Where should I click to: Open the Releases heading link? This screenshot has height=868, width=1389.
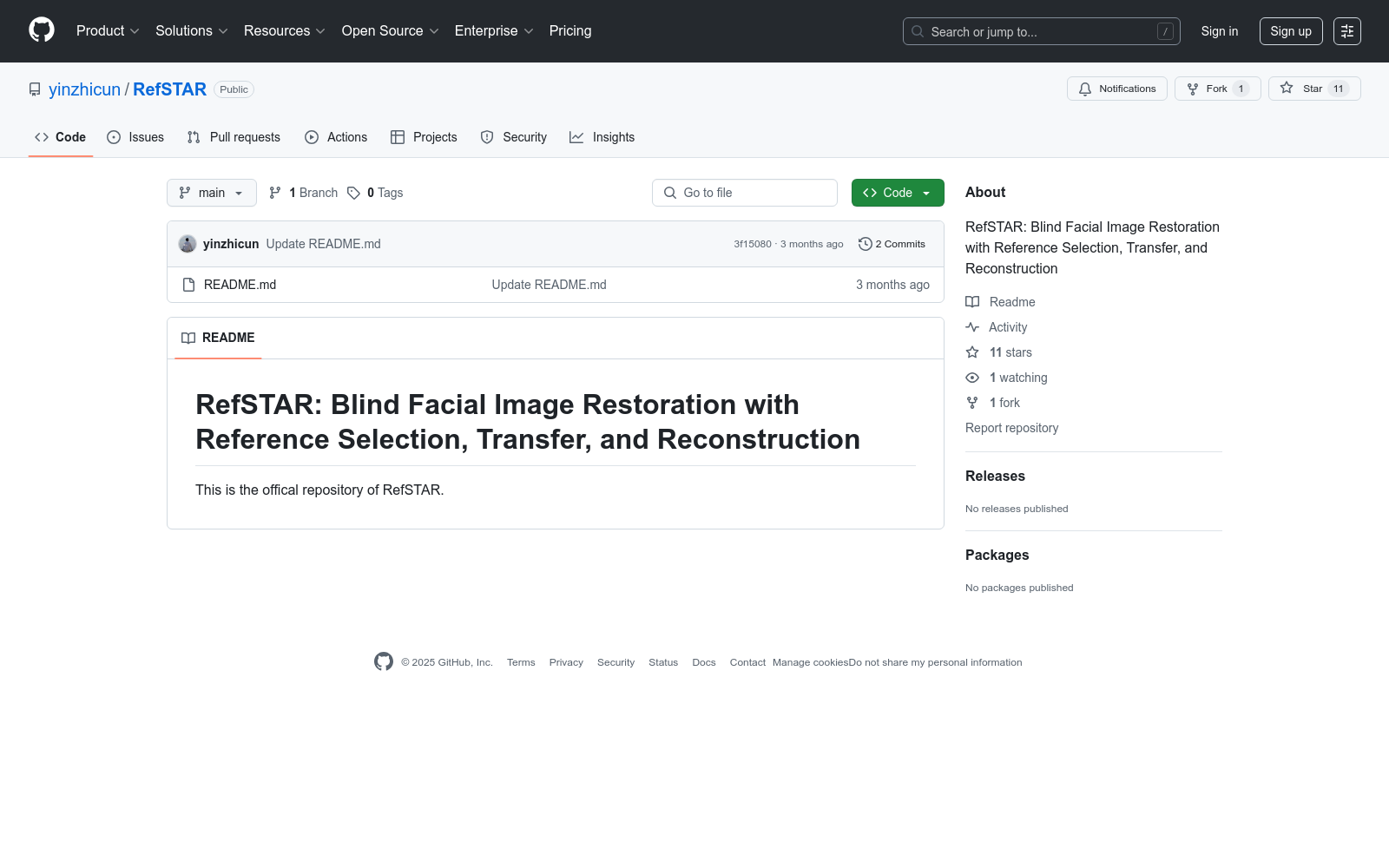coord(995,476)
